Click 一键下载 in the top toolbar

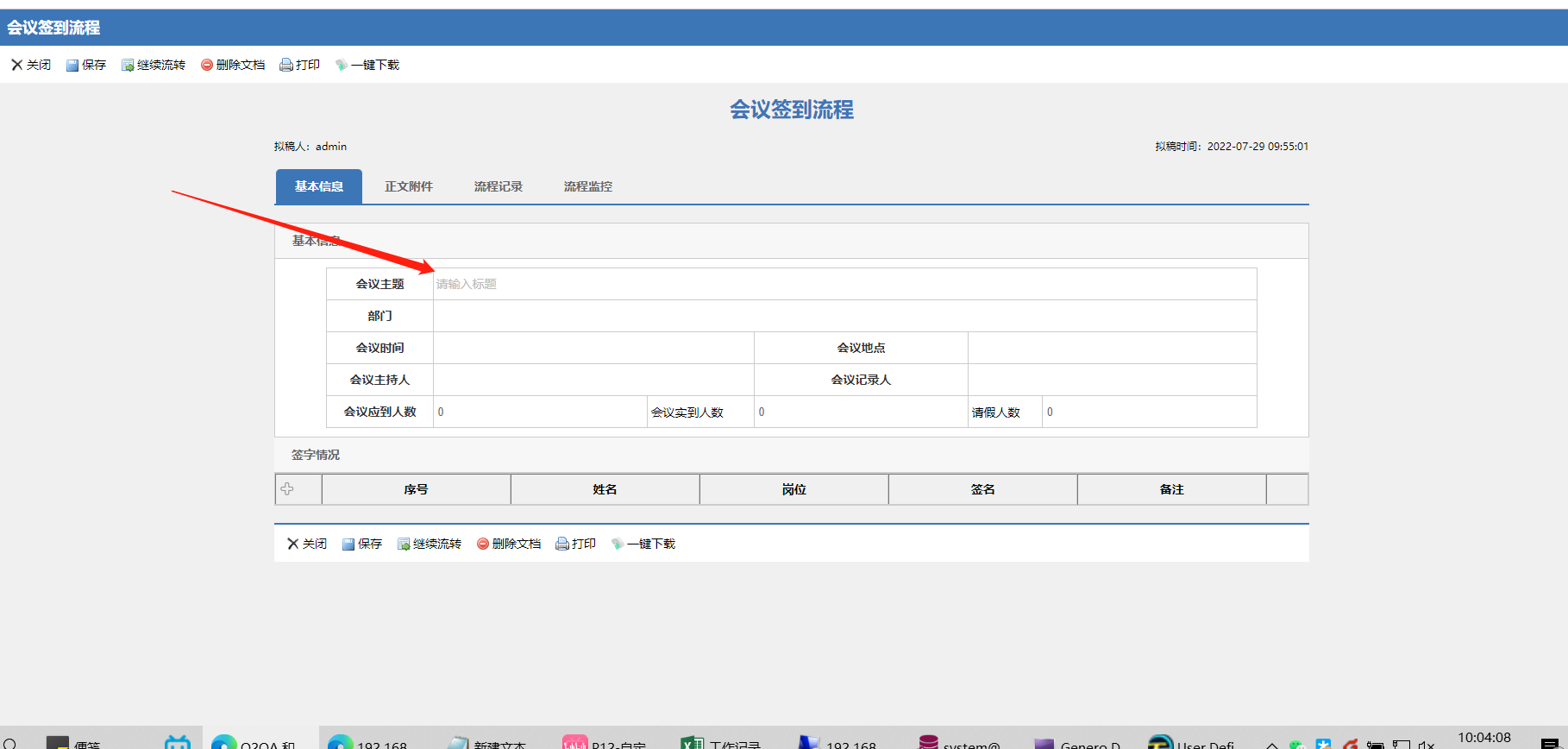click(x=367, y=65)
